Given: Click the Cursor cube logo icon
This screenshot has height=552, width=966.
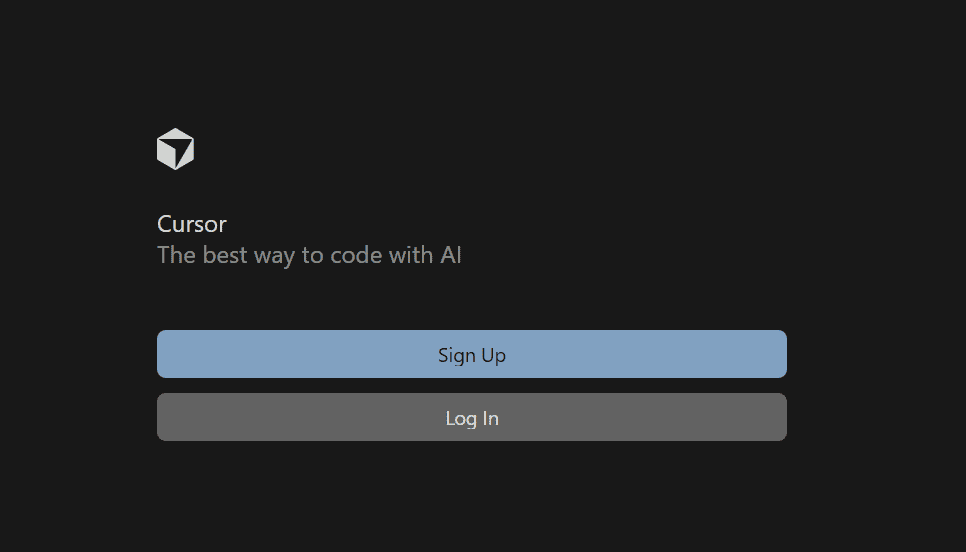Looking at the screenshot, I should click(175, 149).
